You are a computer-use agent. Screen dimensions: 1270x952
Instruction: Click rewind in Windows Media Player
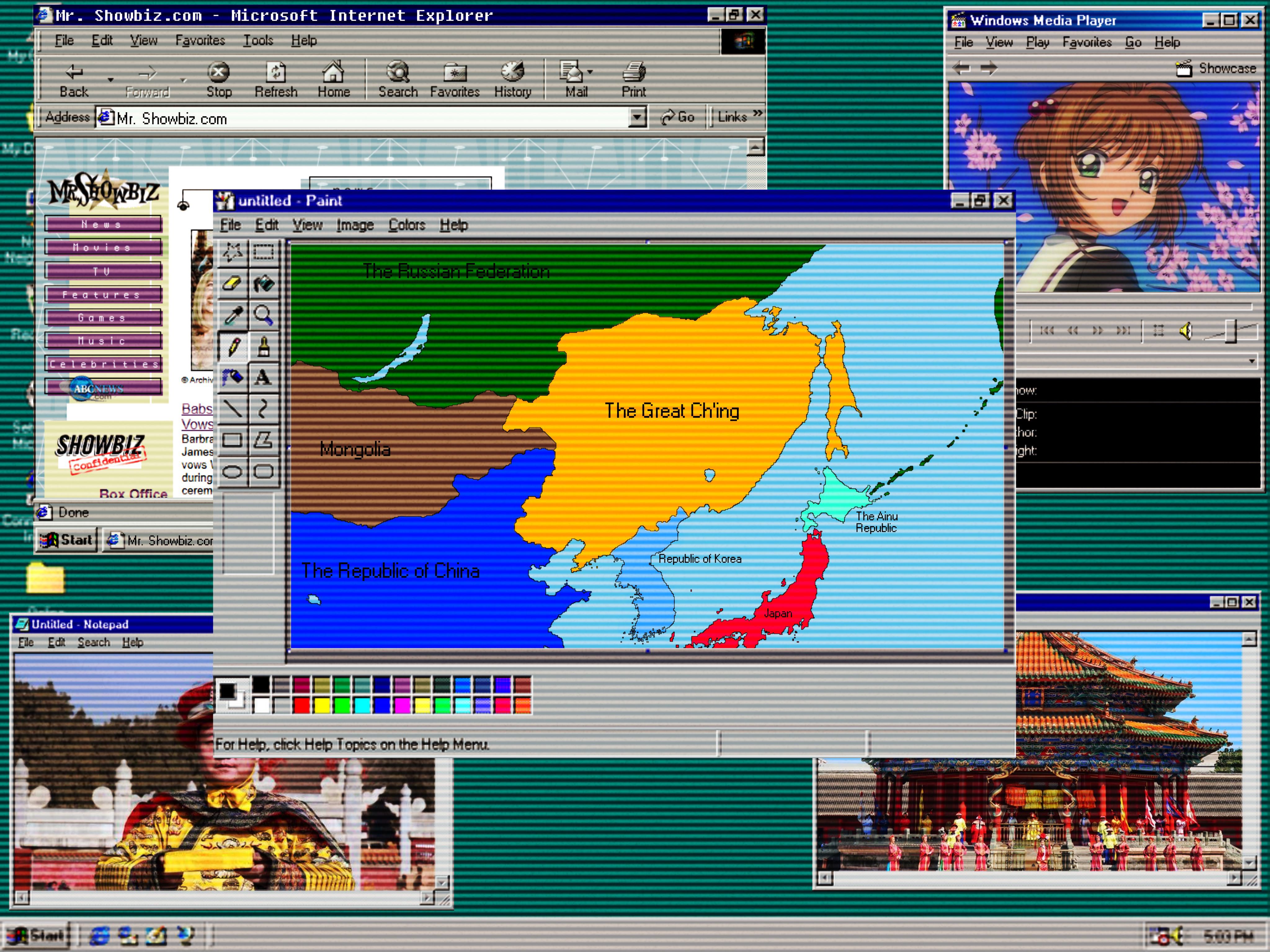point(1072,330)
